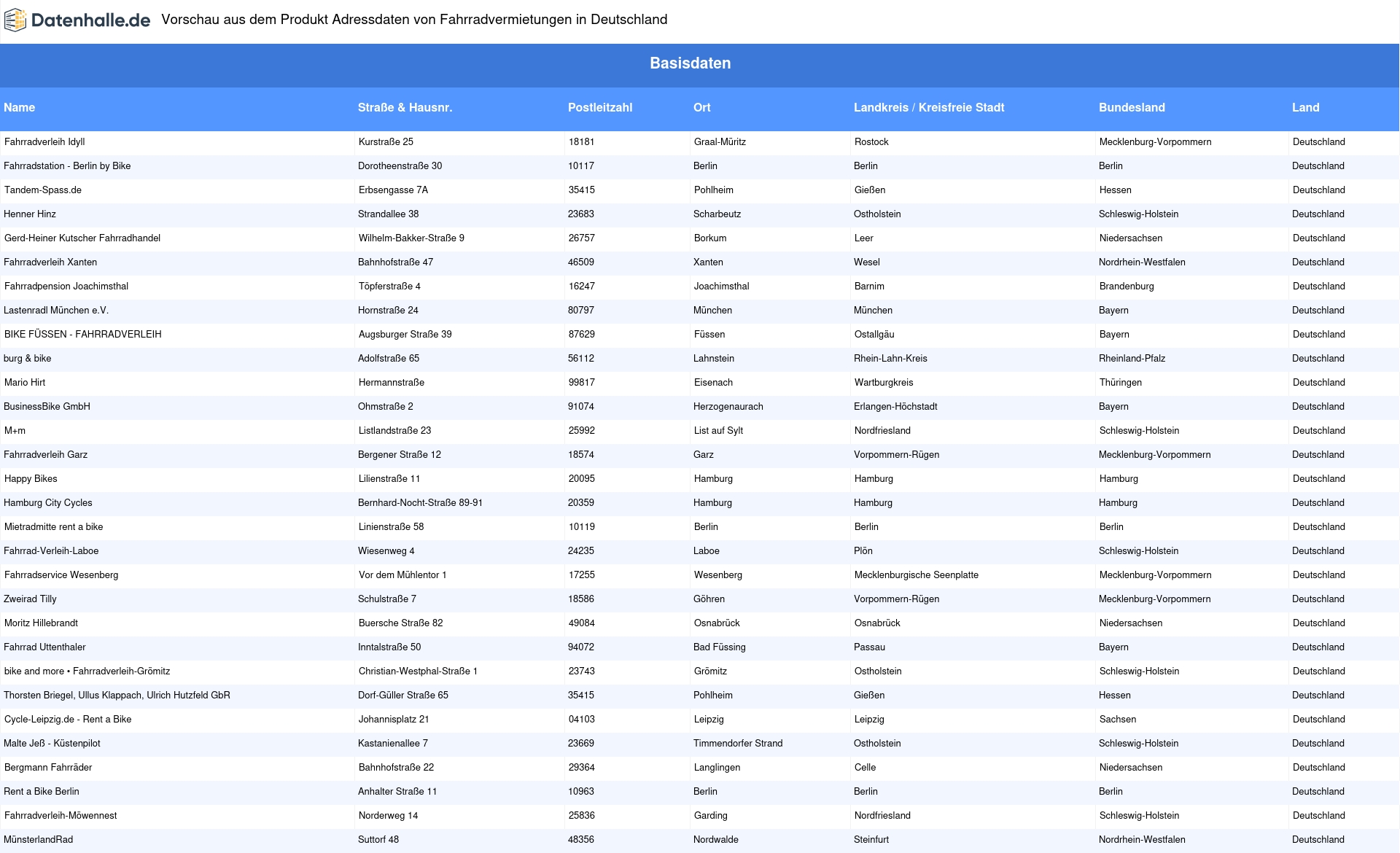The width and height of the screenshot is (1400, 853).
Task: Select postal code 04103
Action: click(582, 720)
